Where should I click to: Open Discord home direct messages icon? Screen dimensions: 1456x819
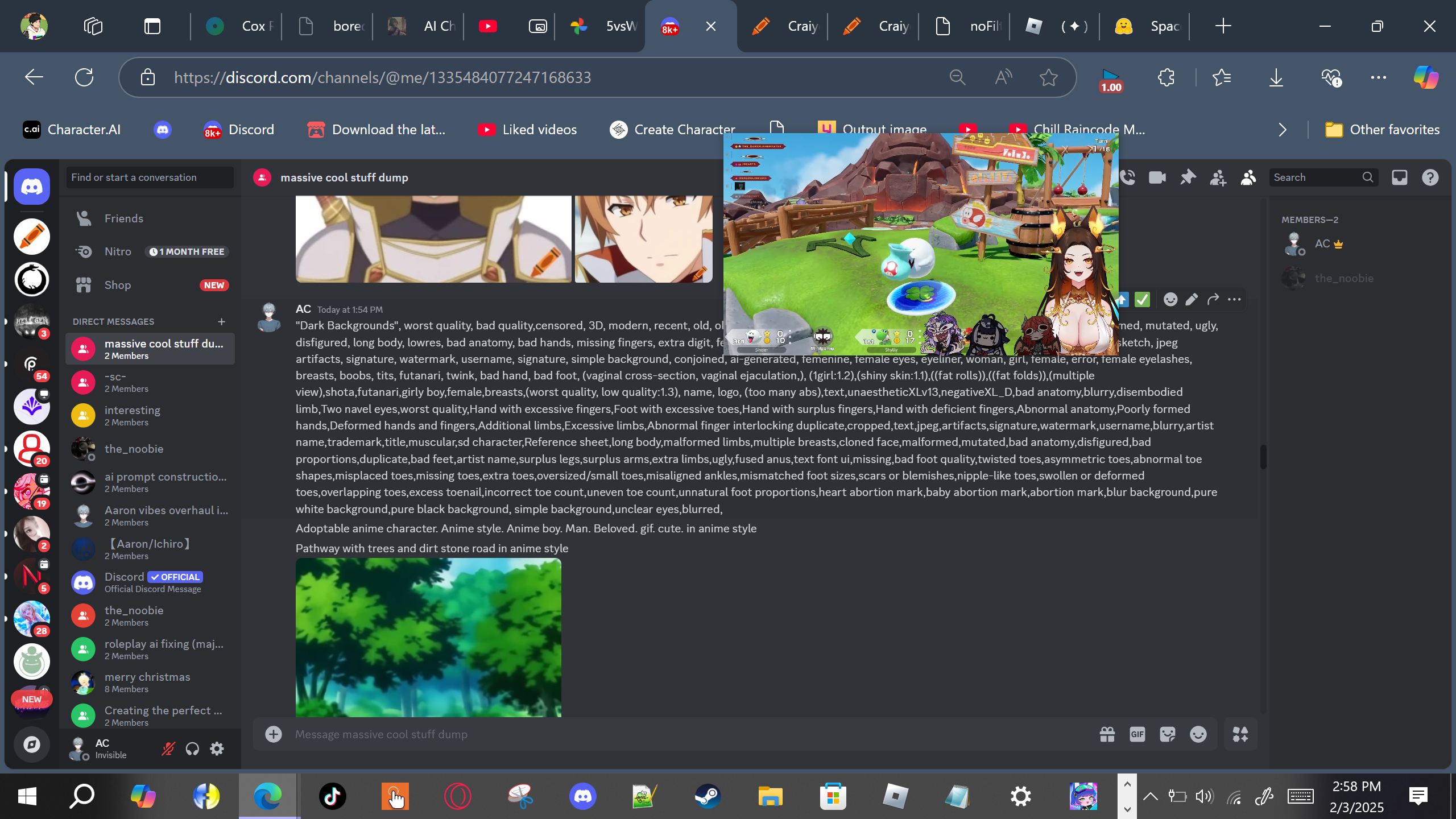(32, 187)
